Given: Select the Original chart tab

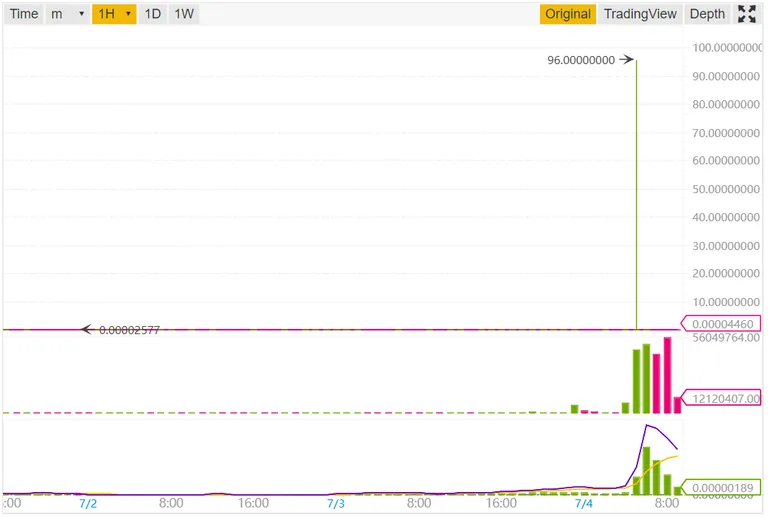Looking at the screenshot, I should tap(568, 14).
